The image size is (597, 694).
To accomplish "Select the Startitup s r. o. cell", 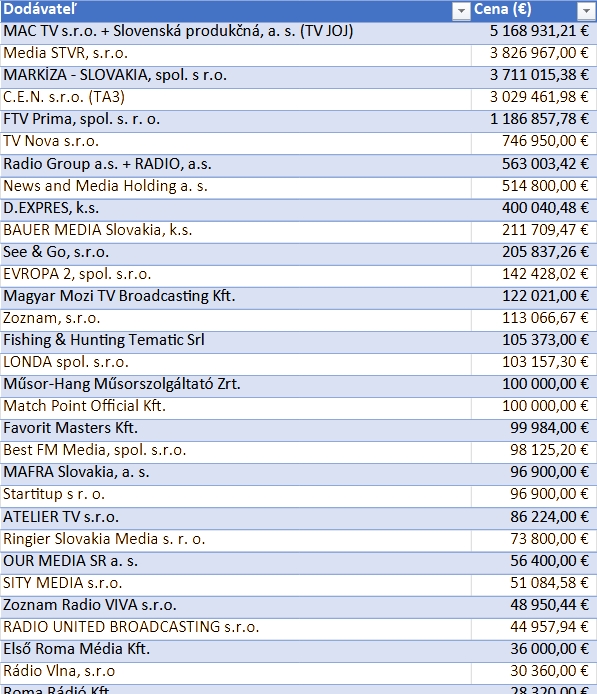I will click(x=236, y=496).
